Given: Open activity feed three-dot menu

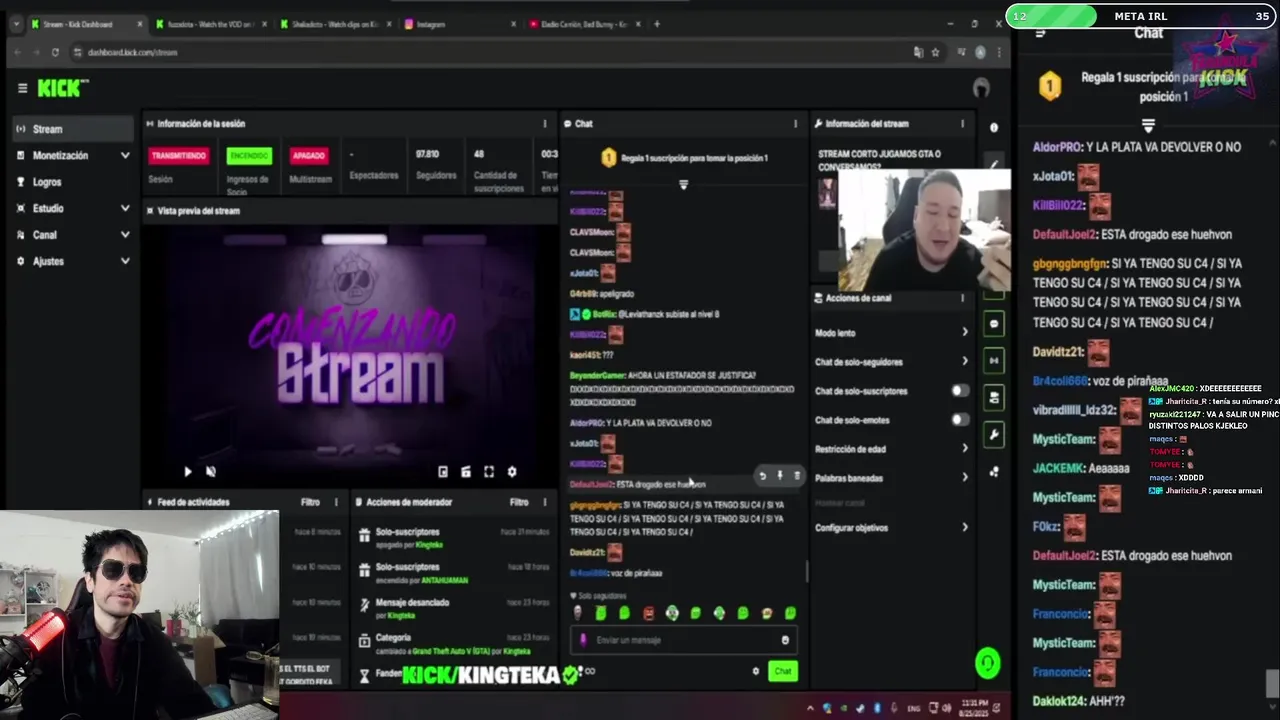Looking at the screenshot, I should [336, 502].
